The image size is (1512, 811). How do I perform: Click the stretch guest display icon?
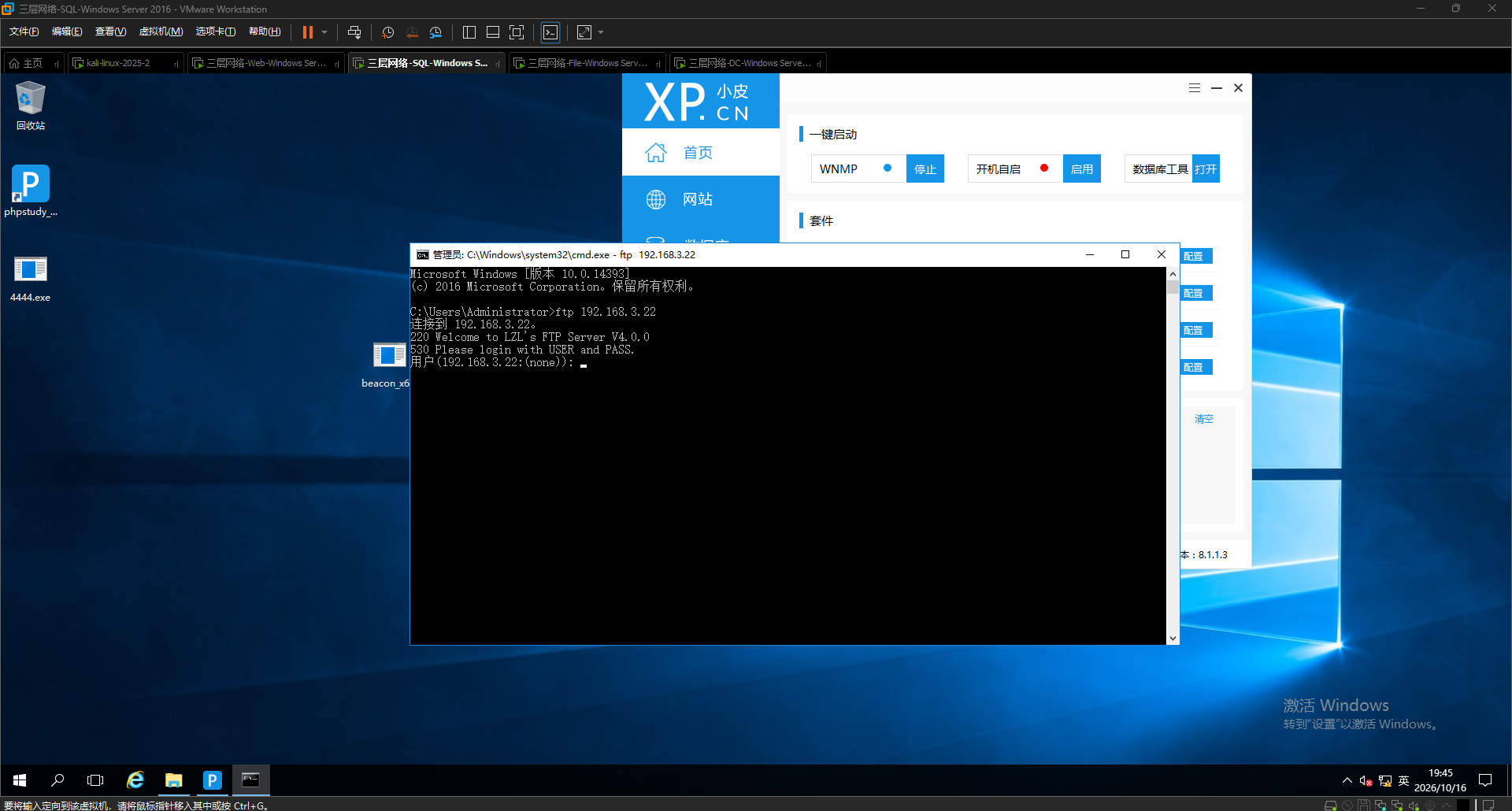[x=584, y=32]
